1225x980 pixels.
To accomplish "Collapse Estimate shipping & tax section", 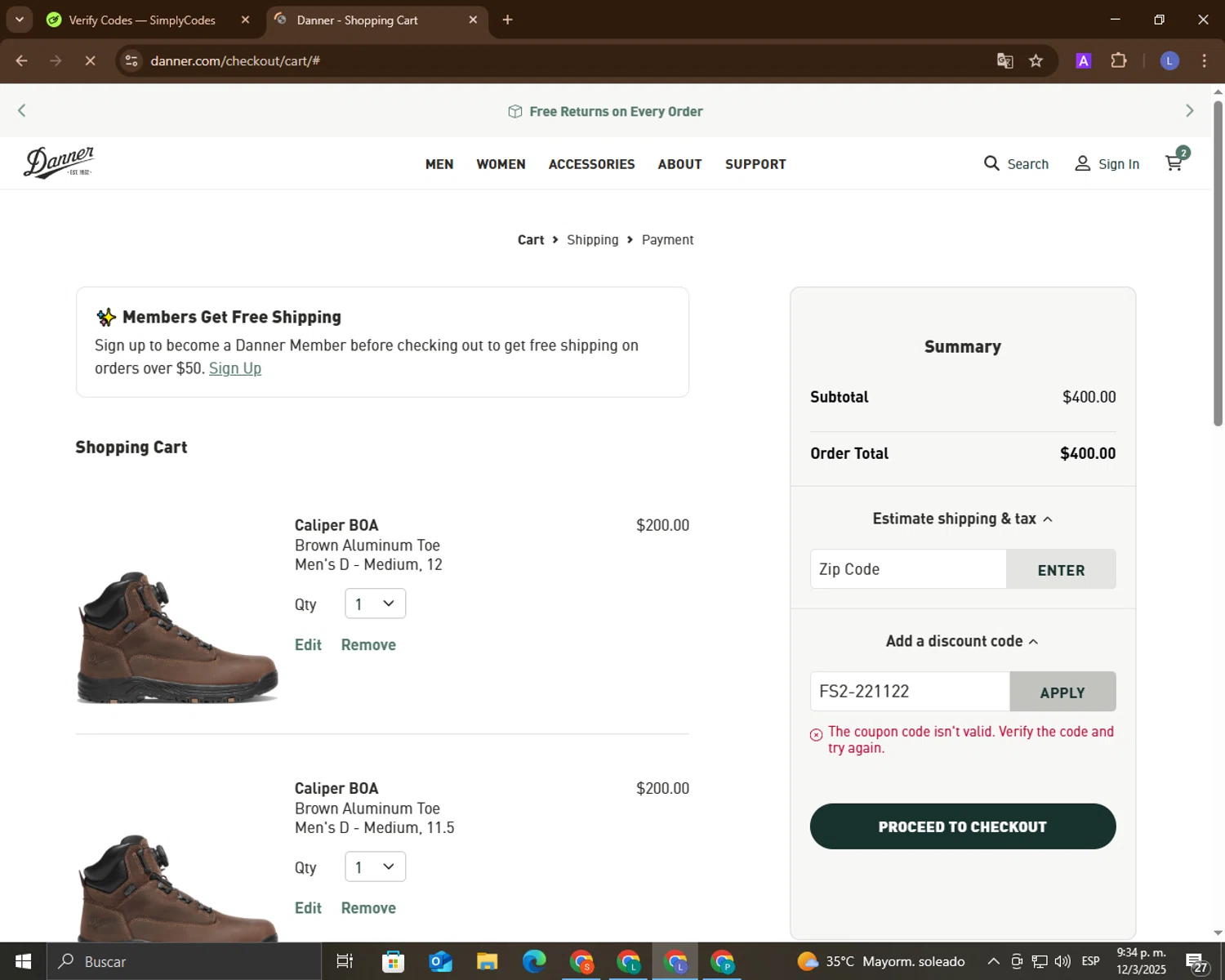I will pos(962,519).
